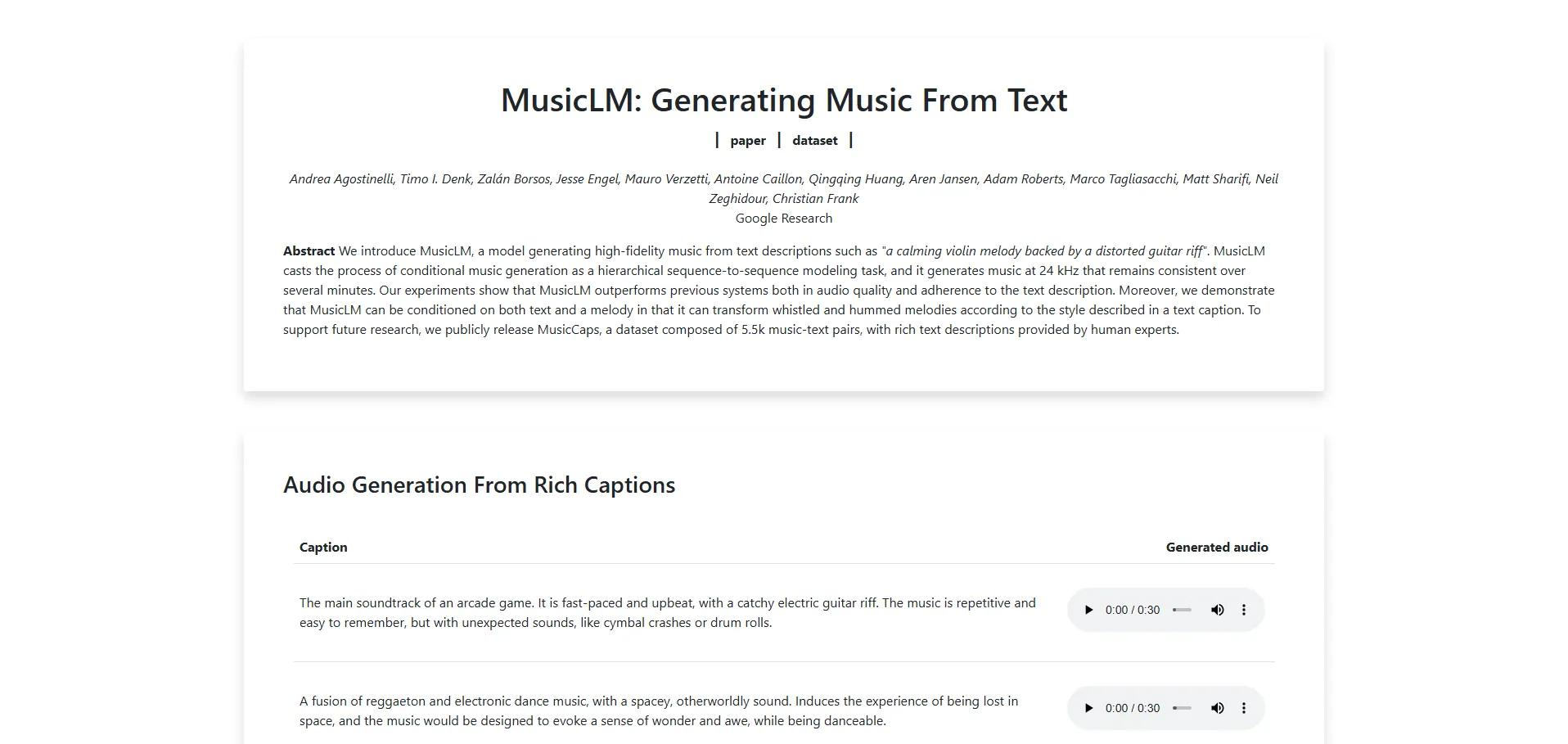This screenshot has height=744, width=1568.
Task: Open more options for reggaeton audio player
Action: (1244, 708)
